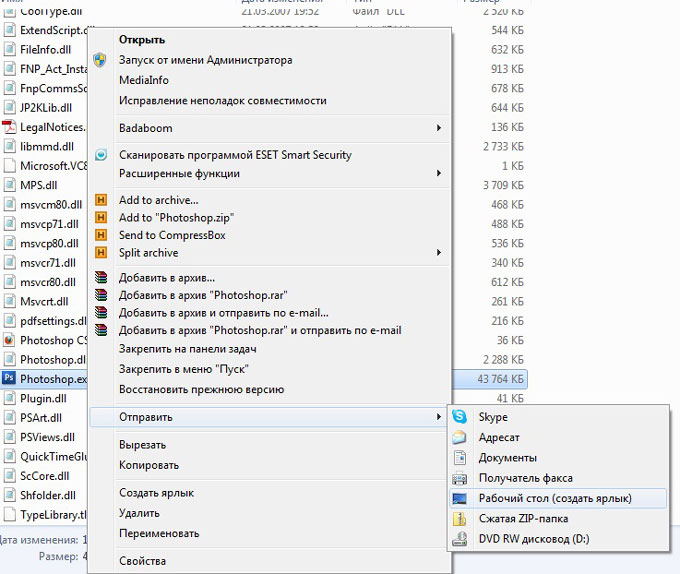Select the PSArt.dll file name
This screenshot has width=680, height=574.
[41, 417]
